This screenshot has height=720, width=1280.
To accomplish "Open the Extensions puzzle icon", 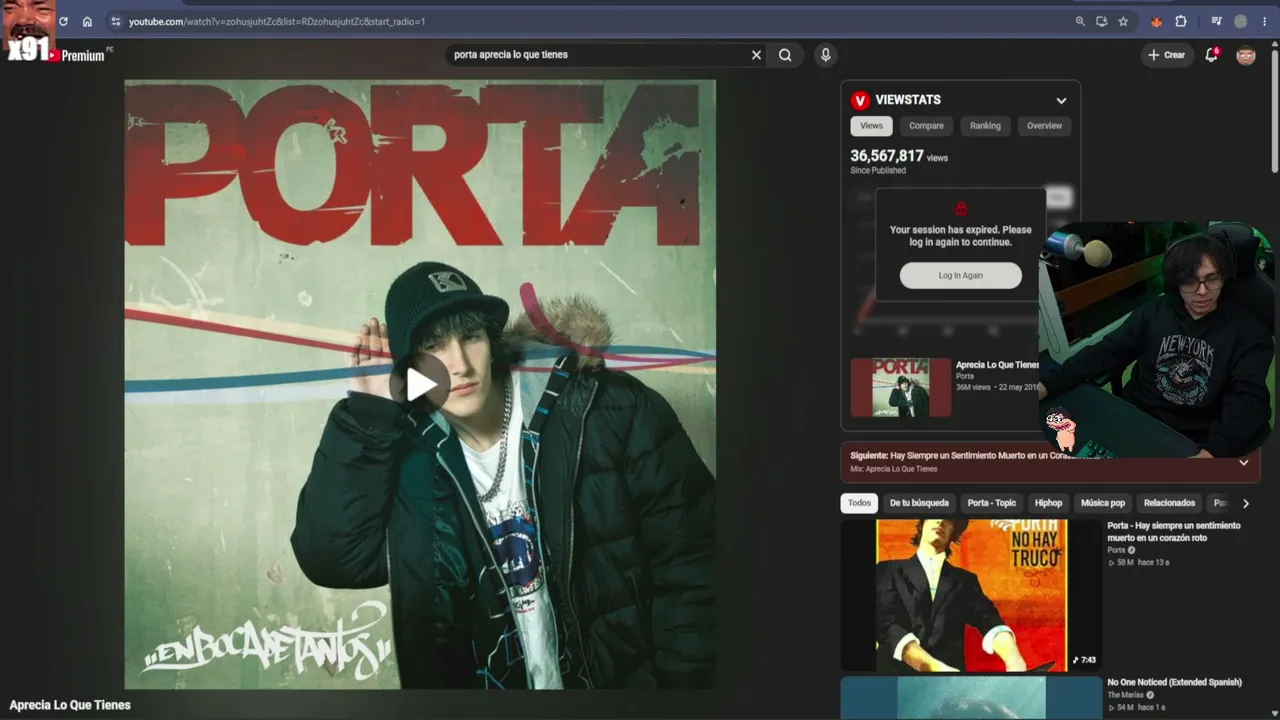I will point(1181,21).
